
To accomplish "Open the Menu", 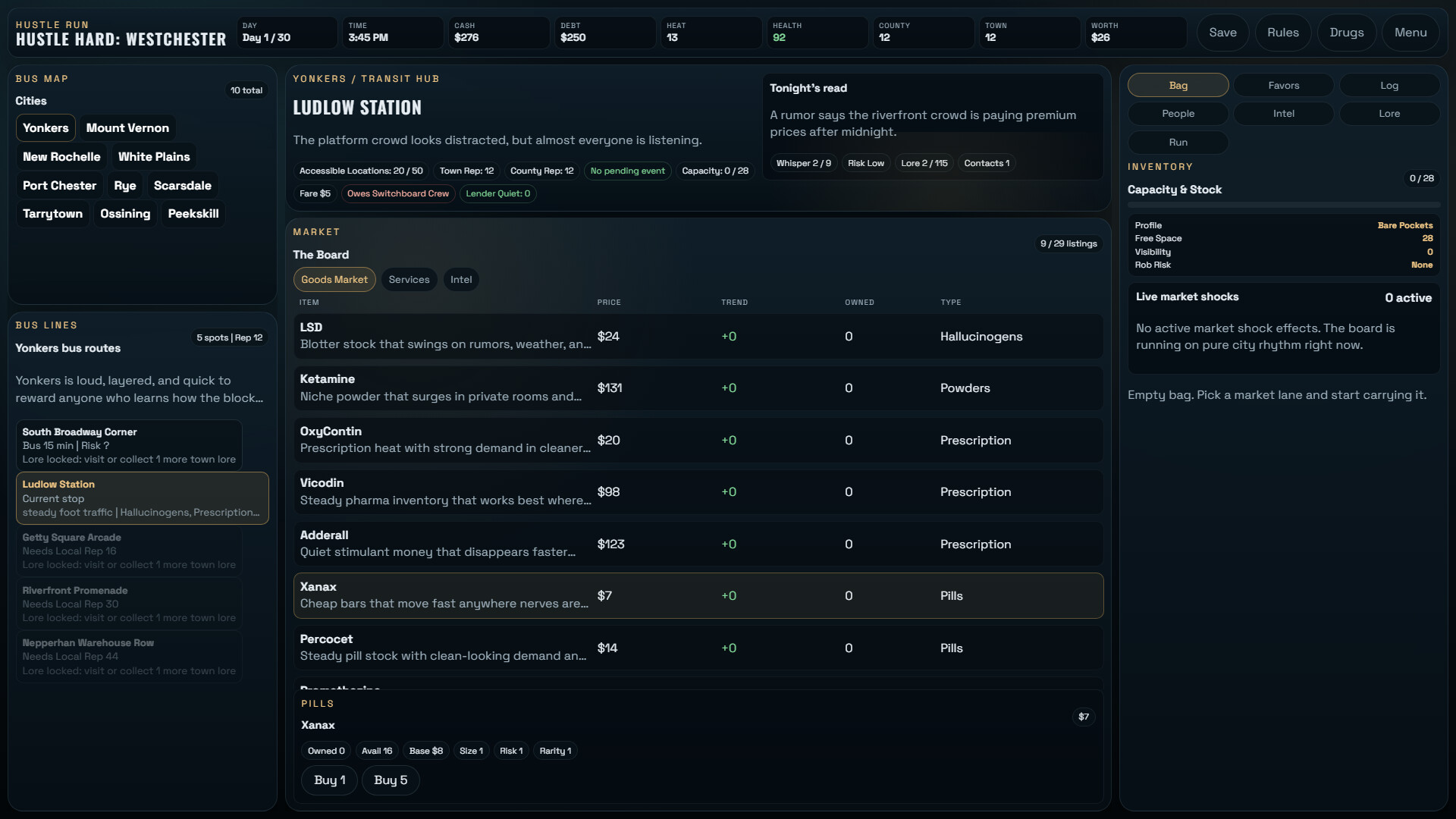I will 1410,33.
